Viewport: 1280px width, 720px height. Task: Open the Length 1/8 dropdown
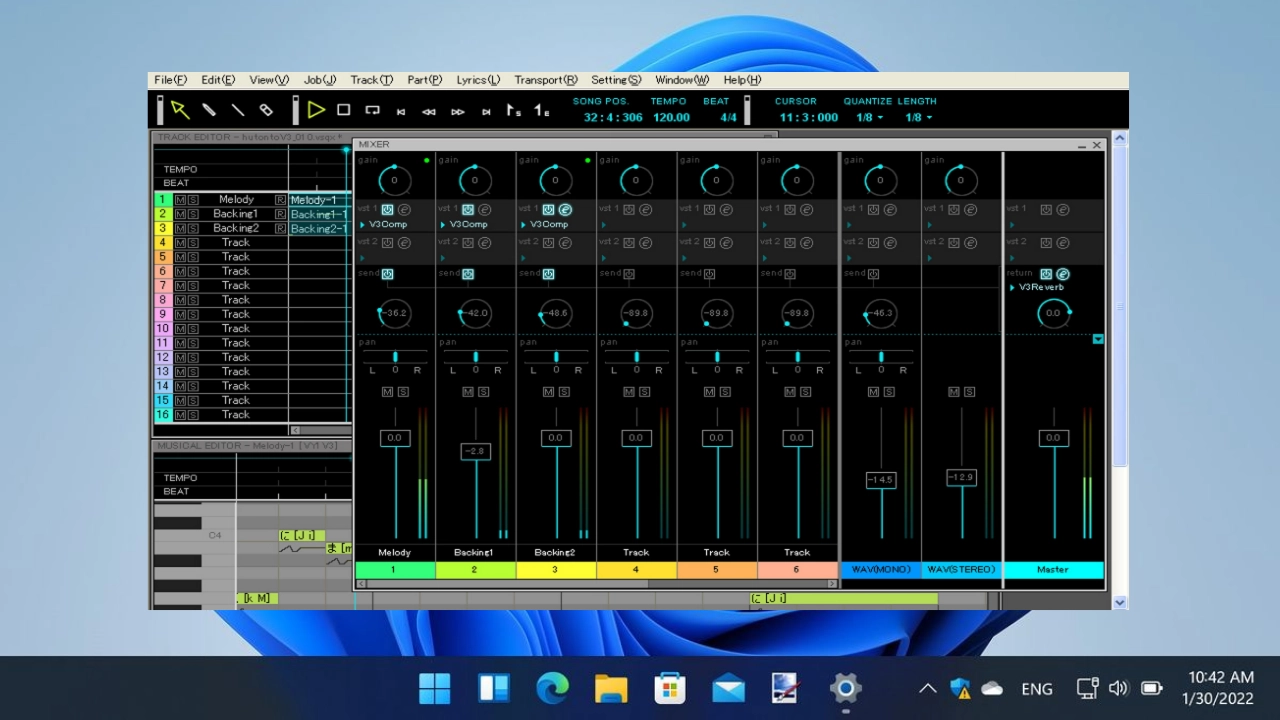coord(919,118)
